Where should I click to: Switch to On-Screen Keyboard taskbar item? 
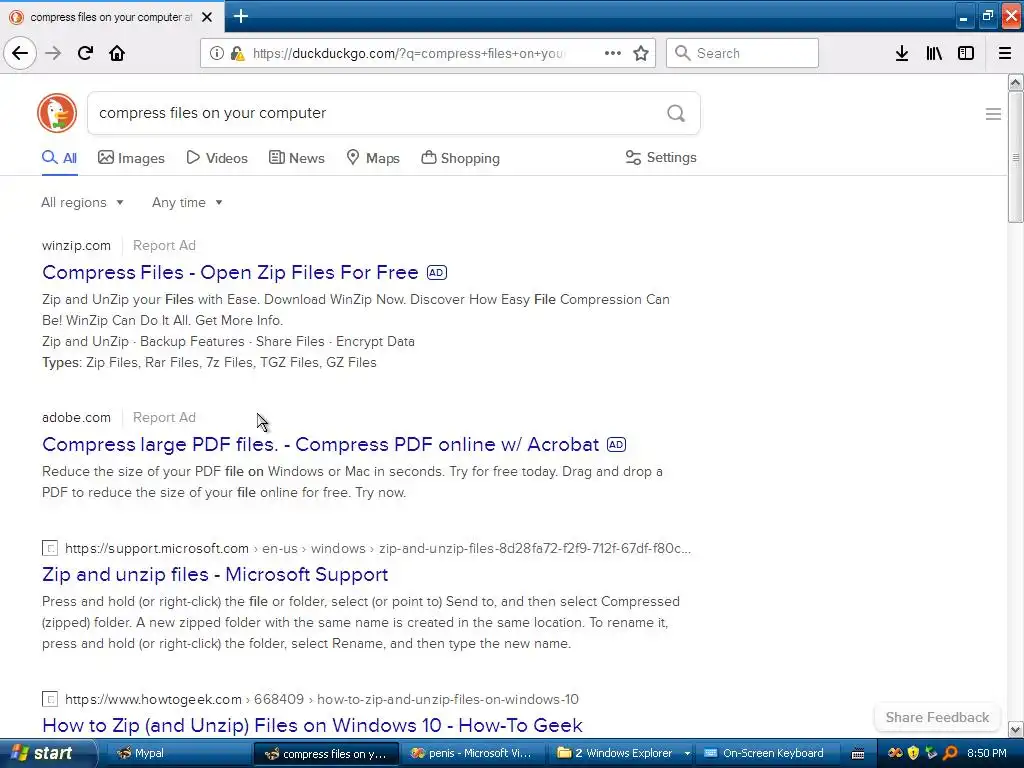point(765,754)
